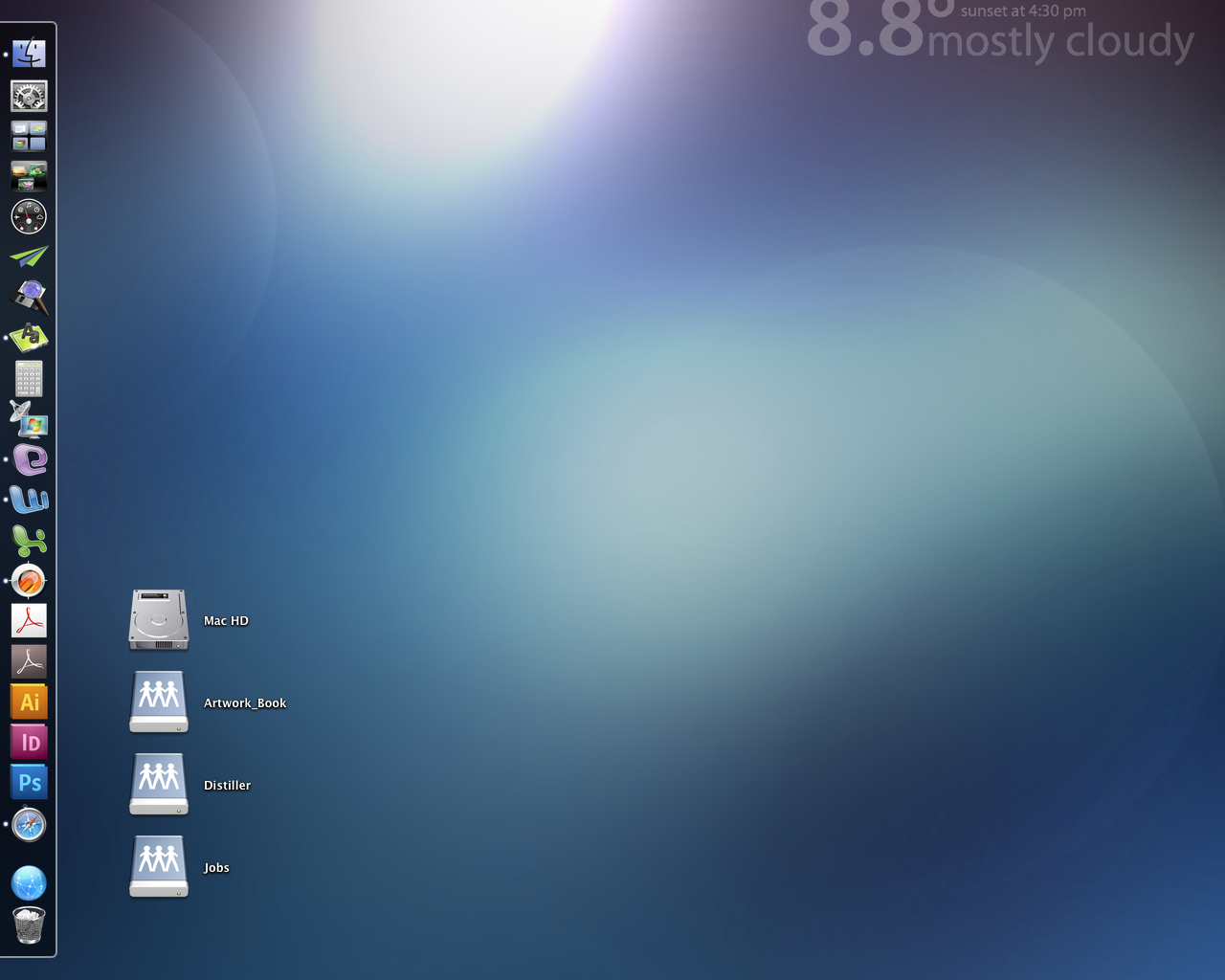The width and height of the screenshot is (1225, 980).
Task: Open the Dashboard gauge icon
Action: [29, 217]
